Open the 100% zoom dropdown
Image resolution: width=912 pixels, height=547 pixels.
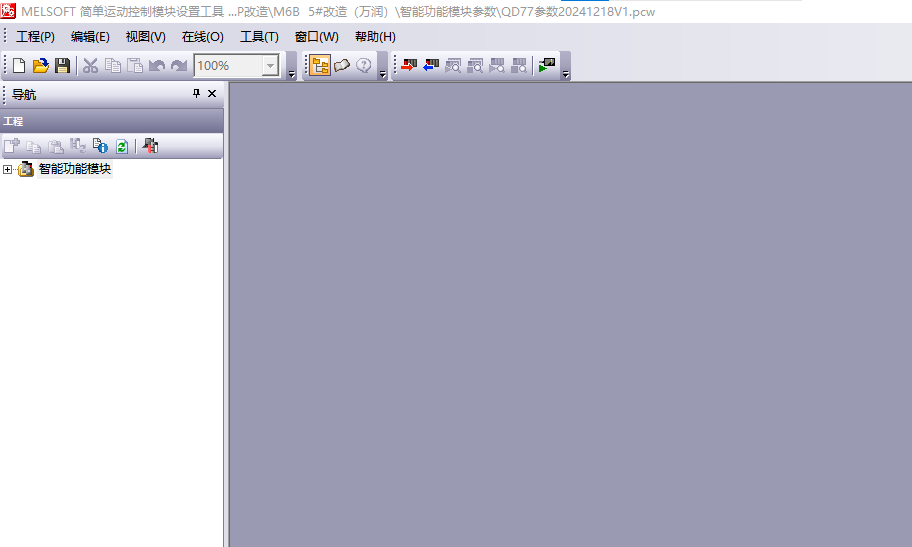(x=270, y=66)
